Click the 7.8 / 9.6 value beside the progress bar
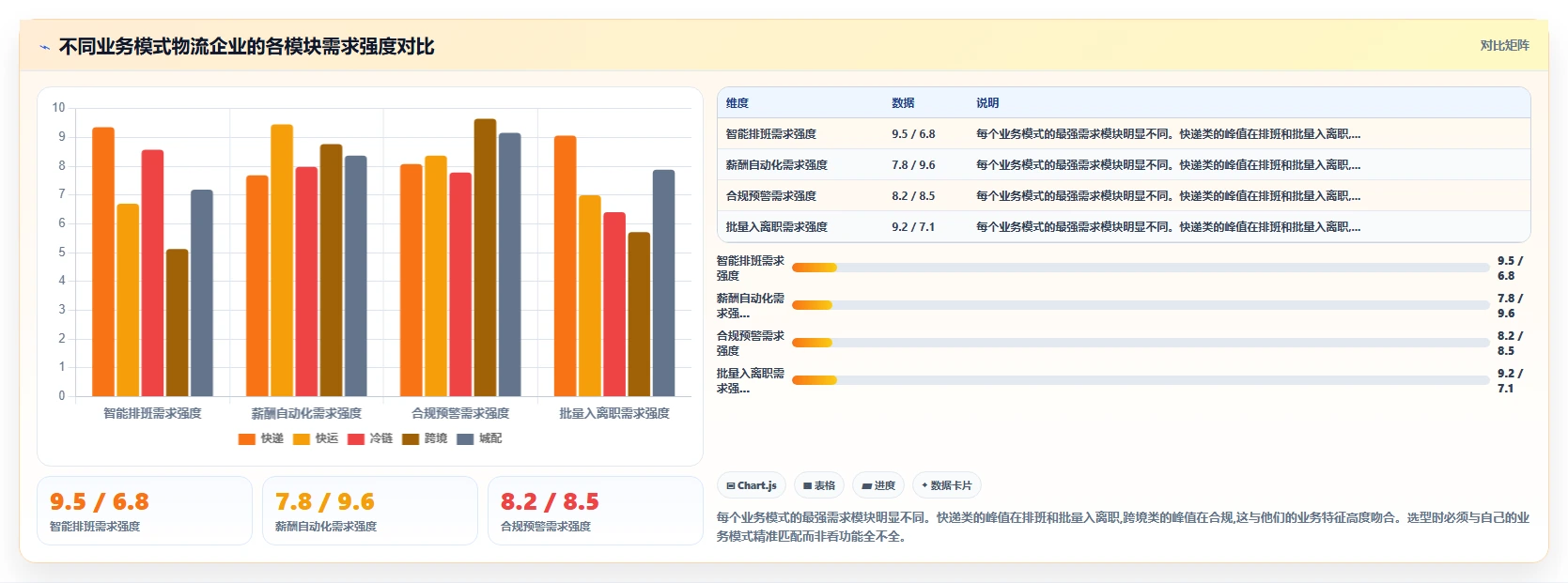 tap(1510, 305)
